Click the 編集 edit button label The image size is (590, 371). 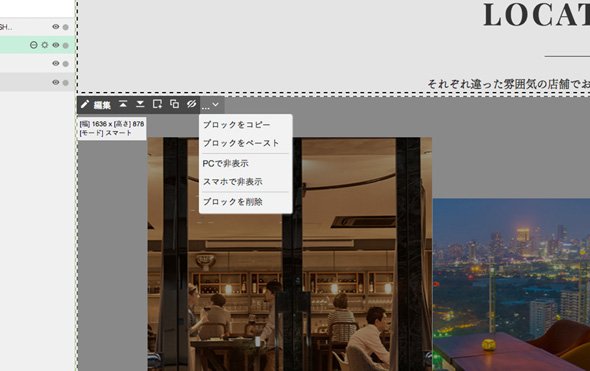102,105
